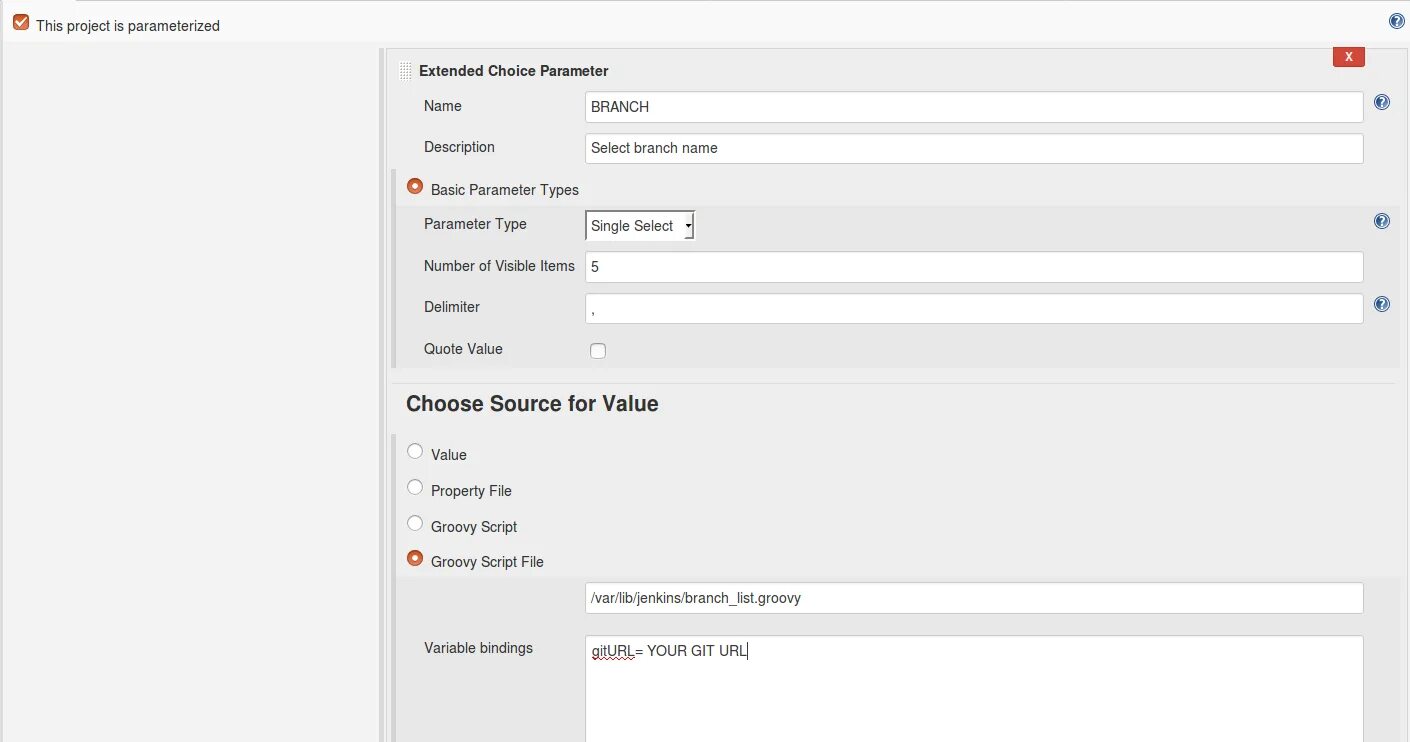This screenshot has width=1410, height=742.
Task: Enable the Quote Value checkbox
Action: click(x=598, y=351)
